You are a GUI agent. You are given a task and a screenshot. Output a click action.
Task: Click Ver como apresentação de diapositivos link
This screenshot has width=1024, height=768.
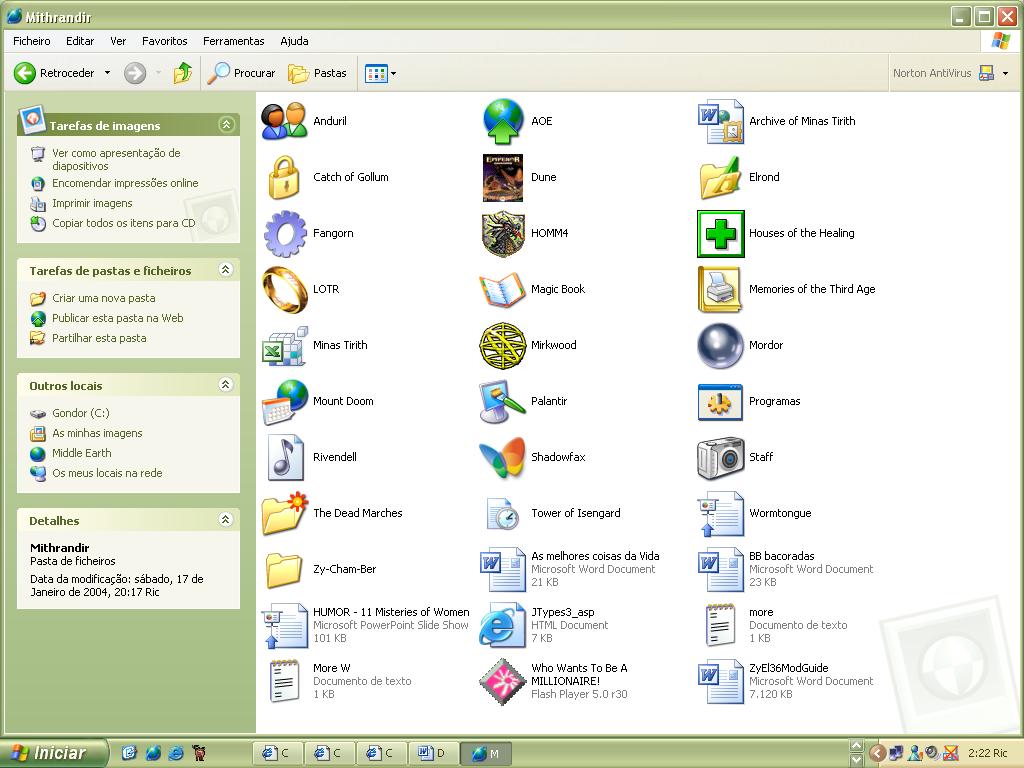coord(116,159)
